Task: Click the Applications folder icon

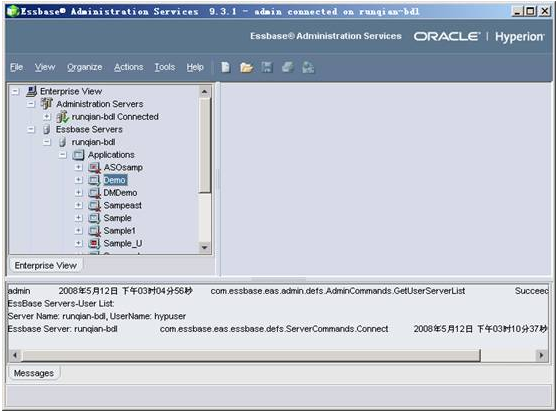Action: coord(78,155)
